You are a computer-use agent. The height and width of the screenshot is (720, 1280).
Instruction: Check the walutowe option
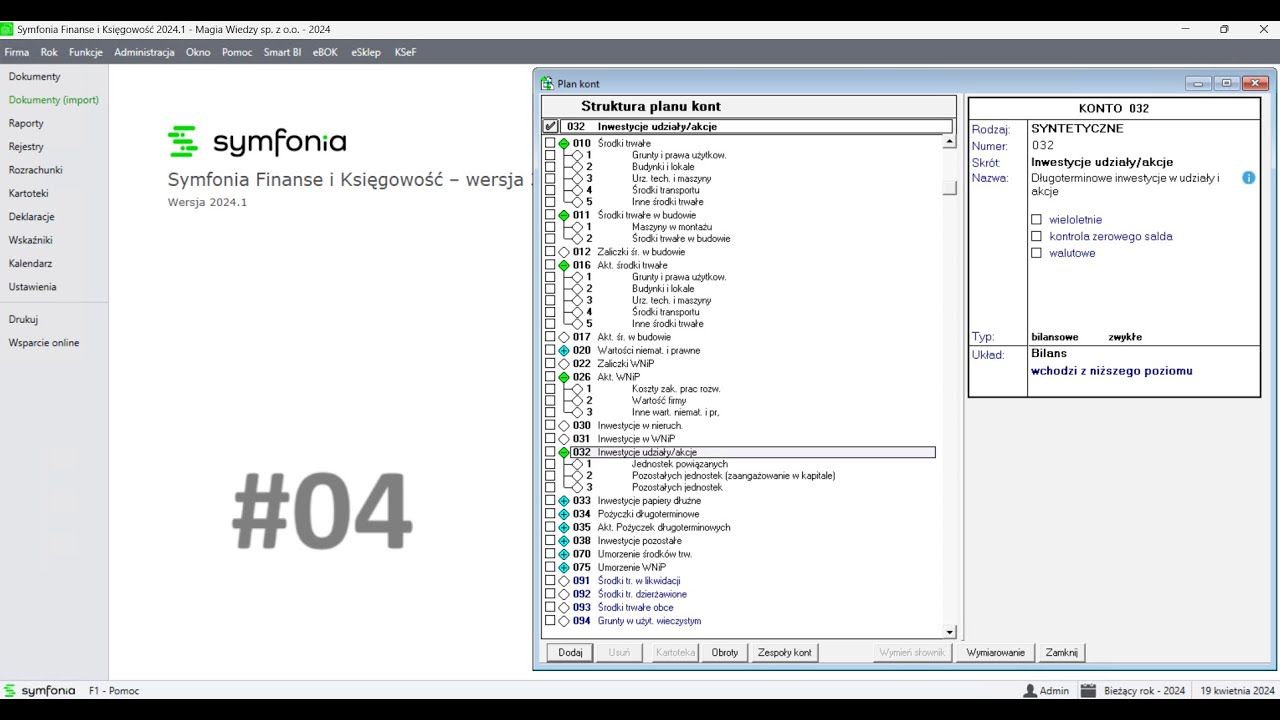tap(1037, 254)
